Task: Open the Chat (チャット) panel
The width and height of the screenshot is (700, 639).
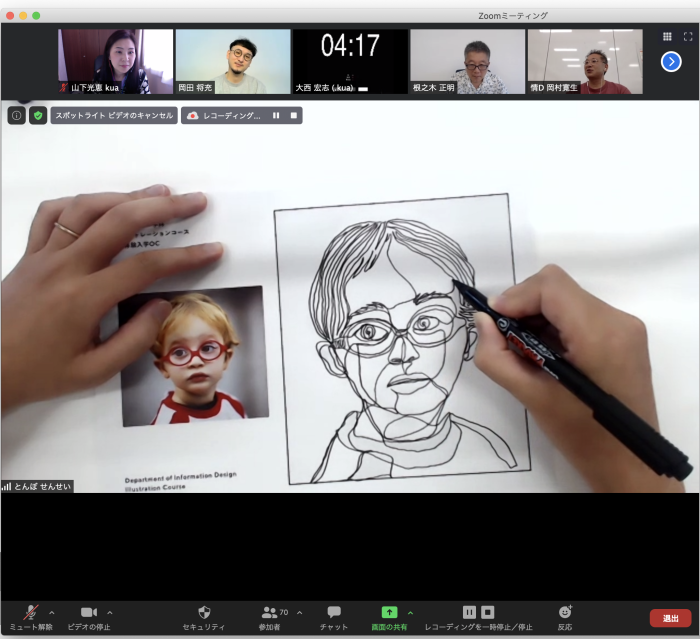Action: (334, 618)
